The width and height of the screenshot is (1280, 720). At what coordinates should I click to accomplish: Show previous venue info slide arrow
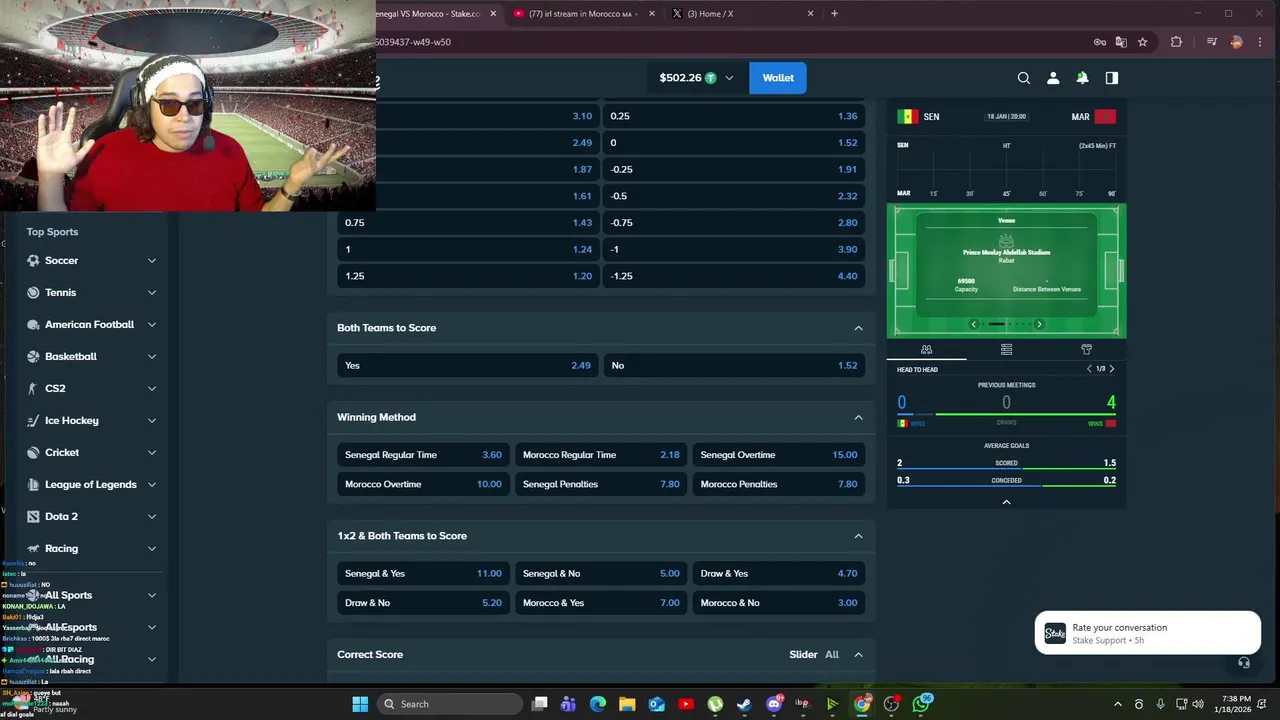tap(974, 324)
